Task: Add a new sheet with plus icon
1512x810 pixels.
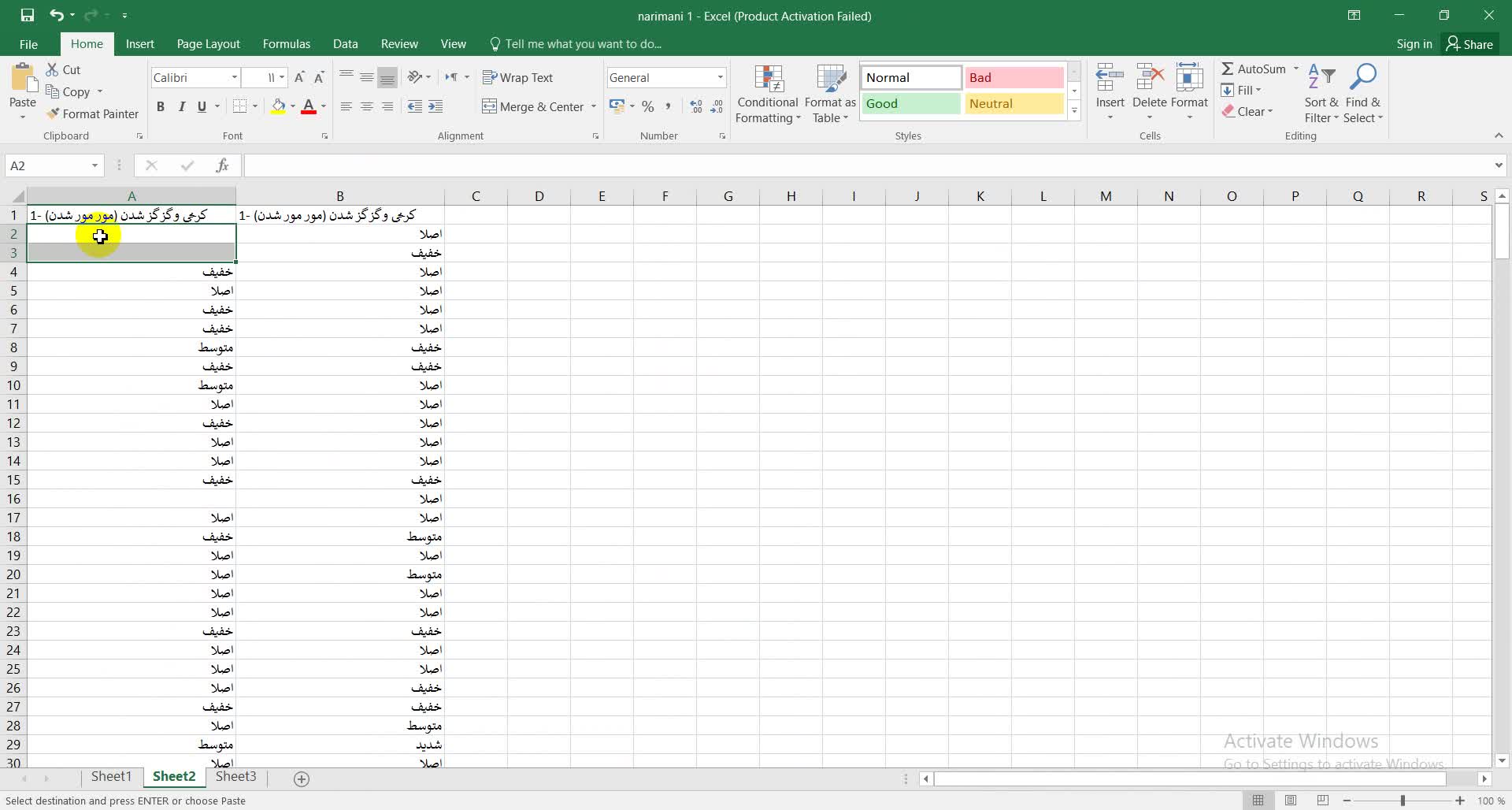Action: pyautogui.click(x=301, y=779)
